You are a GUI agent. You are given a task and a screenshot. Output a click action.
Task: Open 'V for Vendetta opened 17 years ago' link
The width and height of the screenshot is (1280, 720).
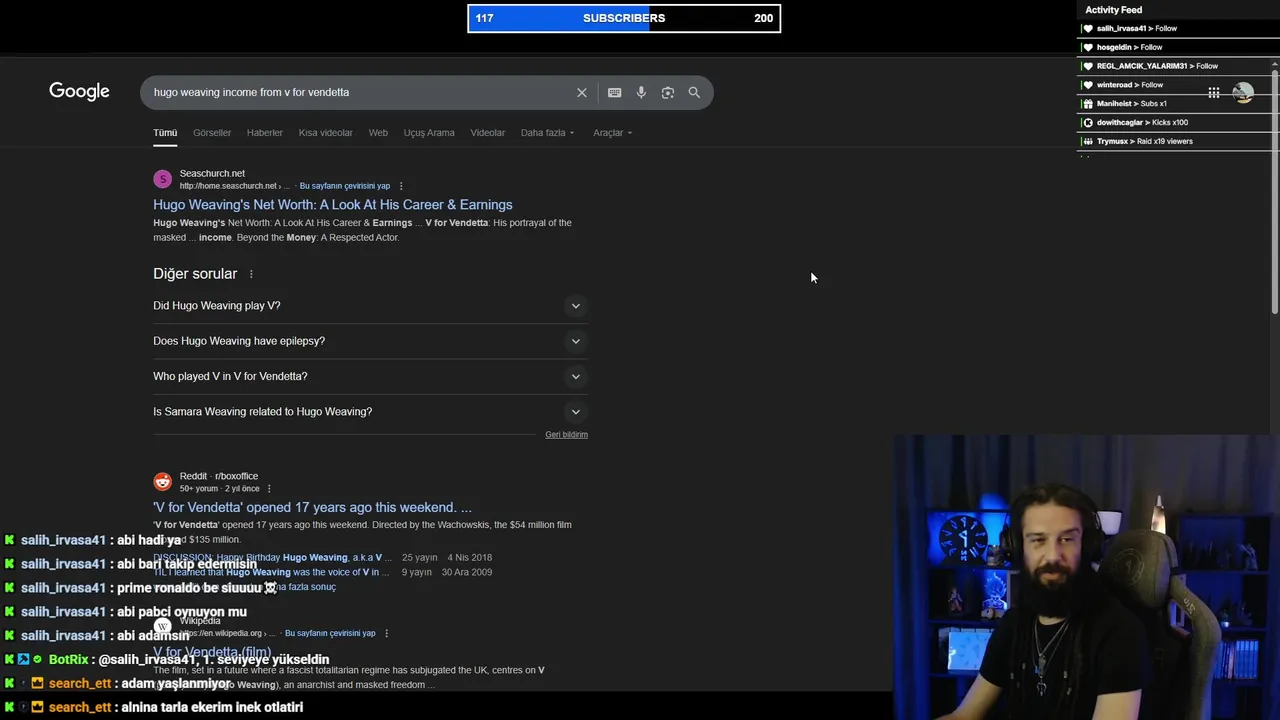(x=312, y=508)
